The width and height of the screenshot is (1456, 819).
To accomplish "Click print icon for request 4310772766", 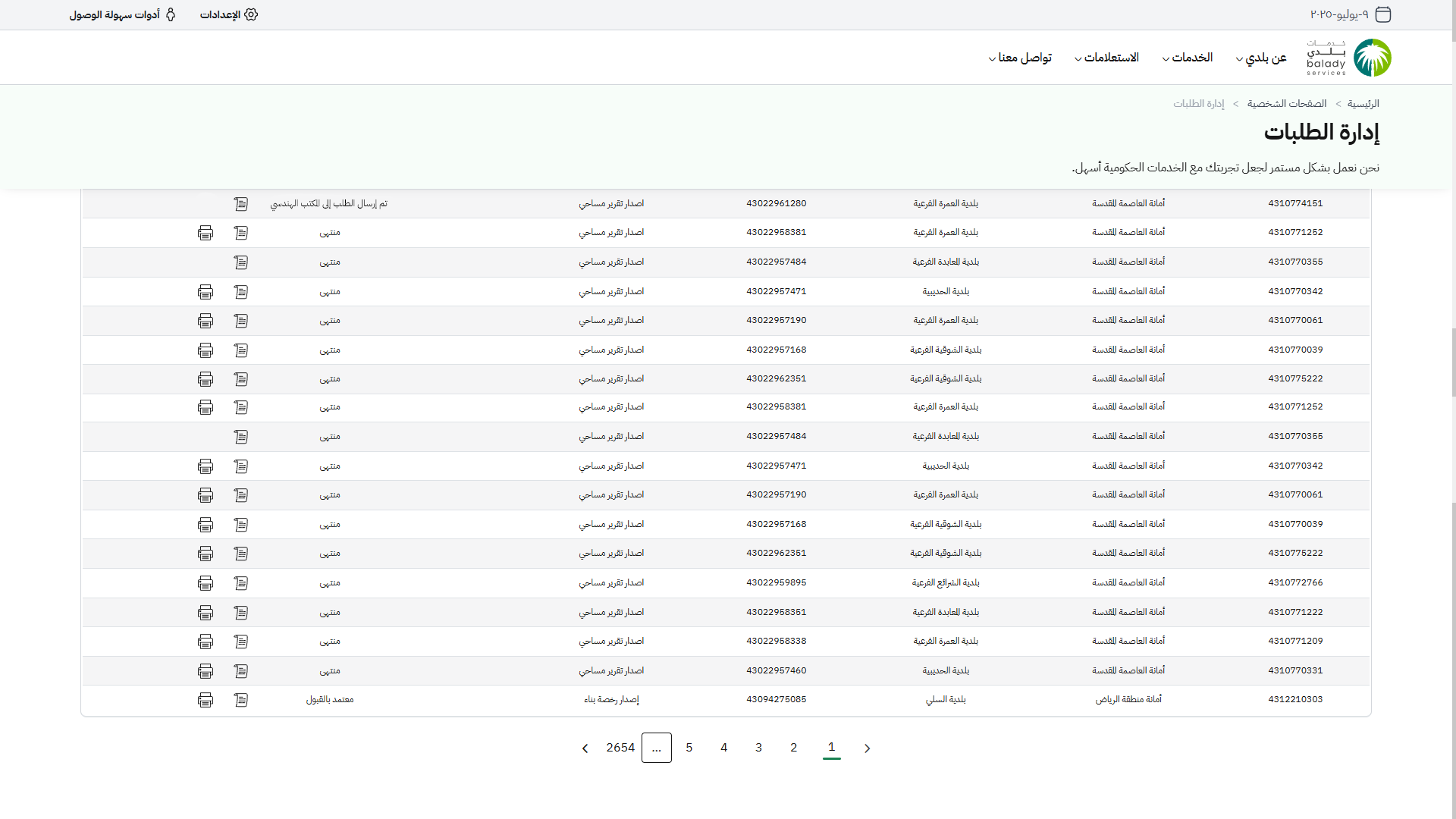I will point(206,583).
